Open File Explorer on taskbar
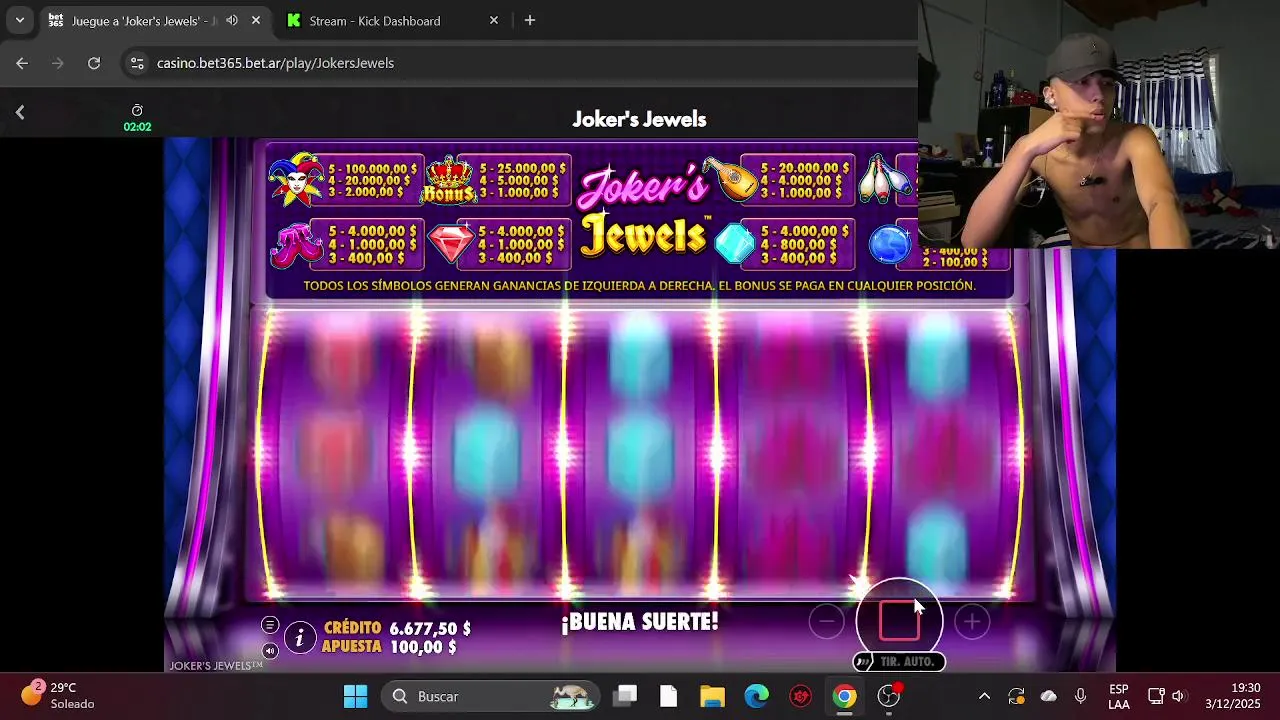Screen dimensions: 1280x720 [x=712, y=696]
